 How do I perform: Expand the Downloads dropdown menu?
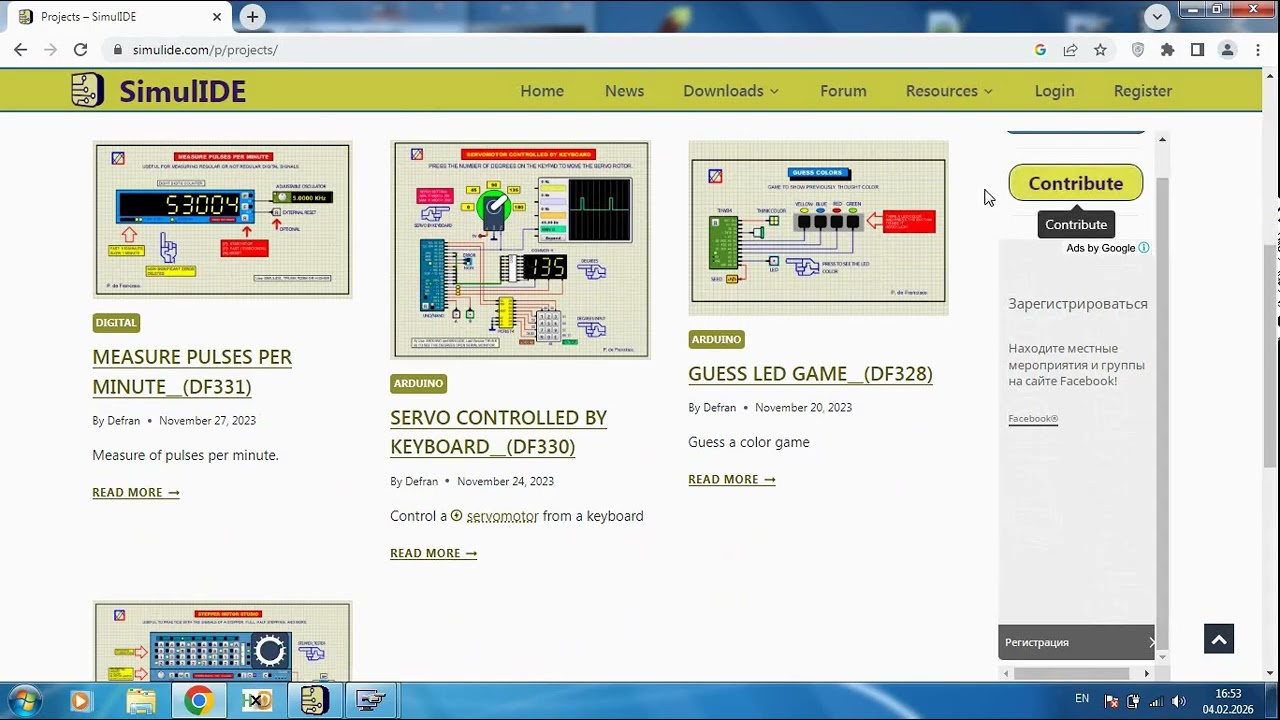click(x=731, y=91)
